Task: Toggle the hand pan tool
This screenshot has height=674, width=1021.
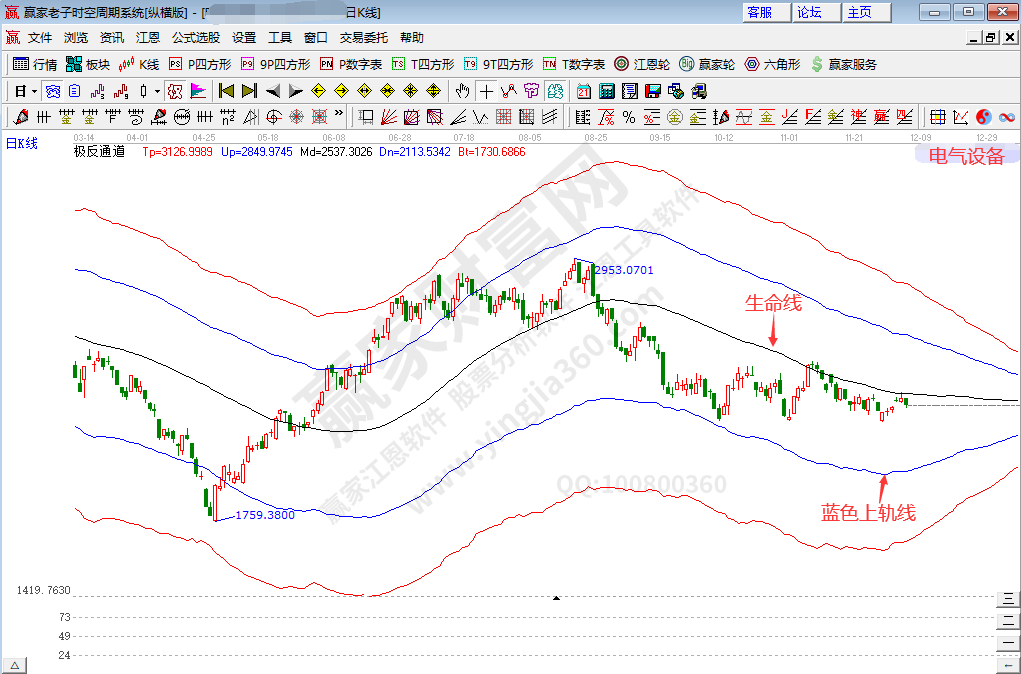Action: click(462, 91)
